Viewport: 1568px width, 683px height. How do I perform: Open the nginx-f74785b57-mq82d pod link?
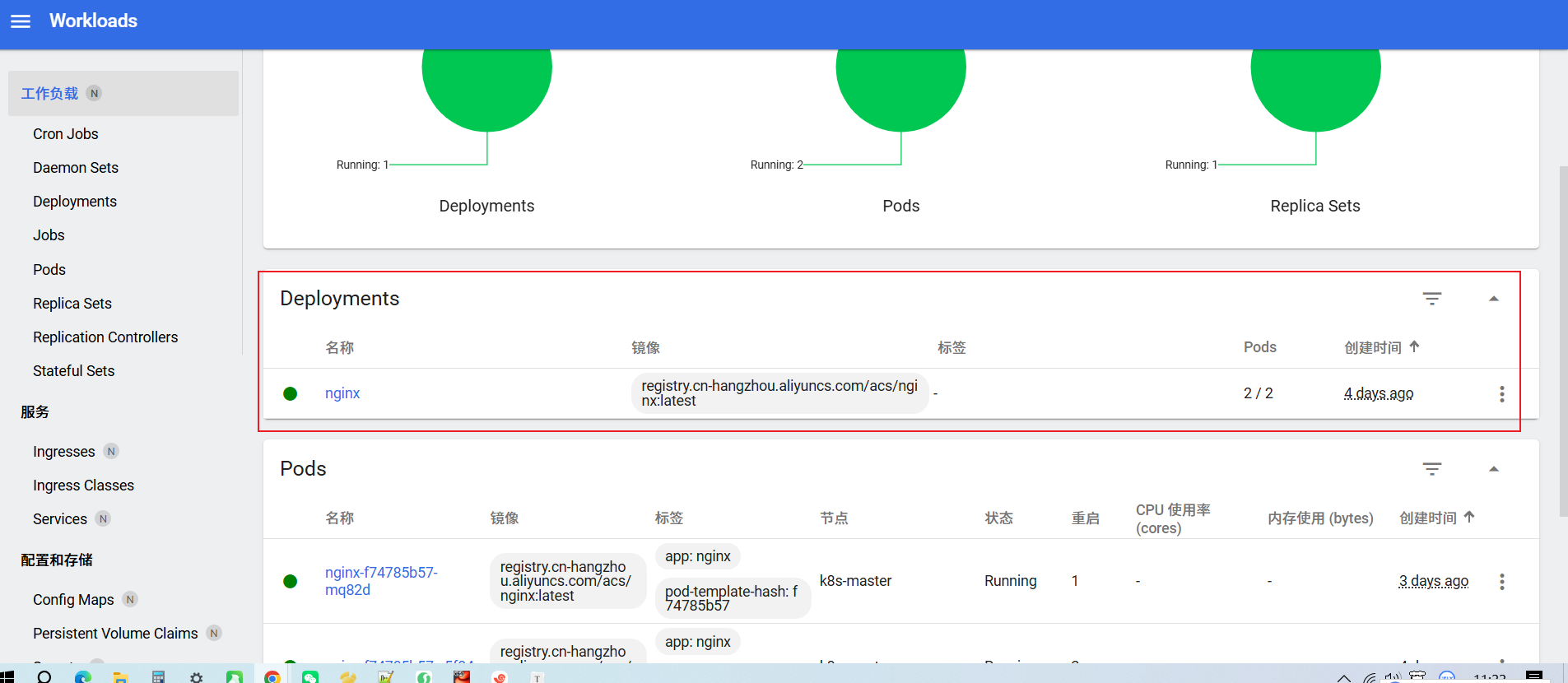(x=381, y=581)
